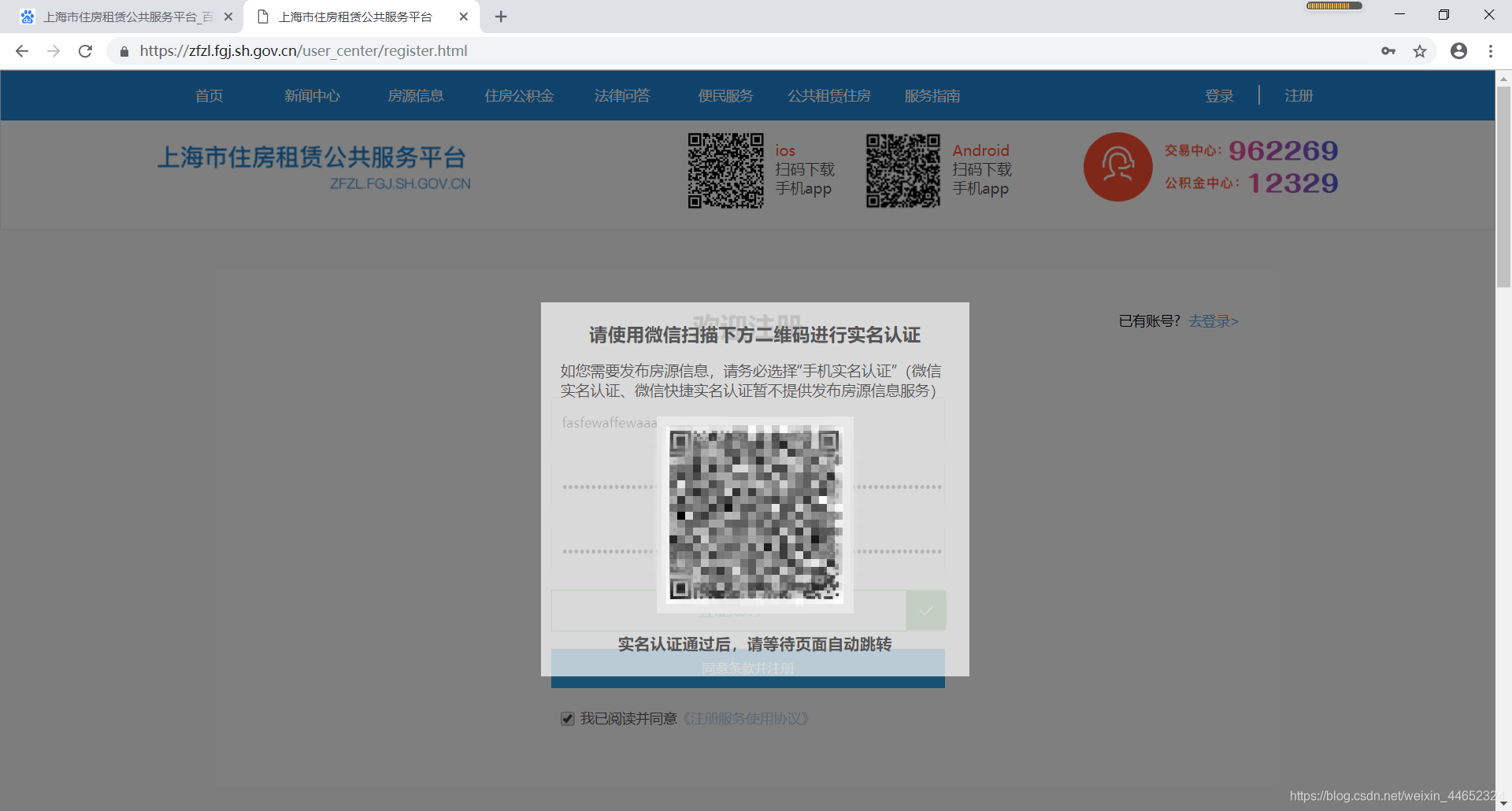Toggle the 我已阅读并同意 checkbox
The width and height of the screenshot is (1512, 811).
(x=567, y=719)
